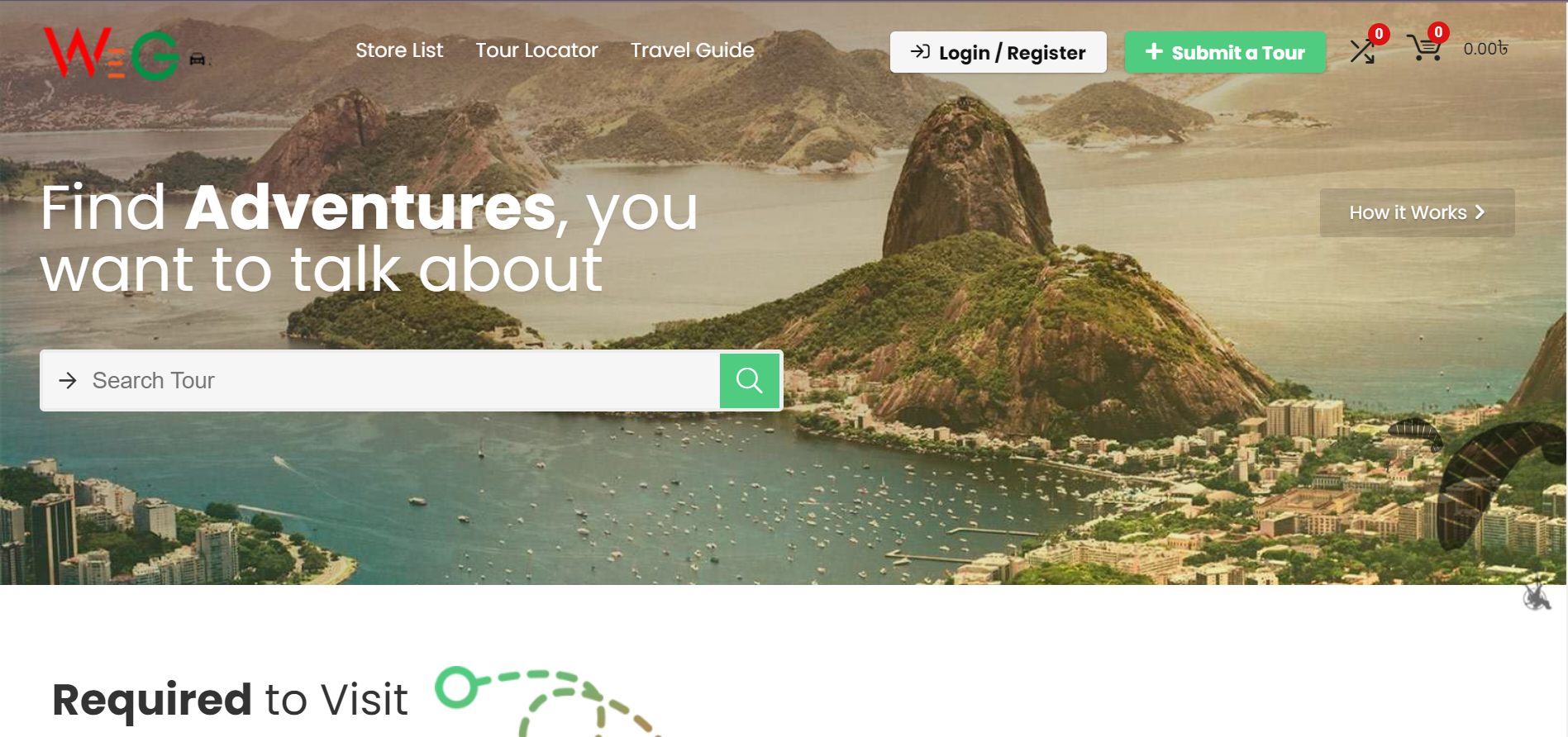Image resolution: width=1568 pixels, height=737 pixels.
Task: Click the cart total 0.00 amount
Action: (x=1485, y=49)
